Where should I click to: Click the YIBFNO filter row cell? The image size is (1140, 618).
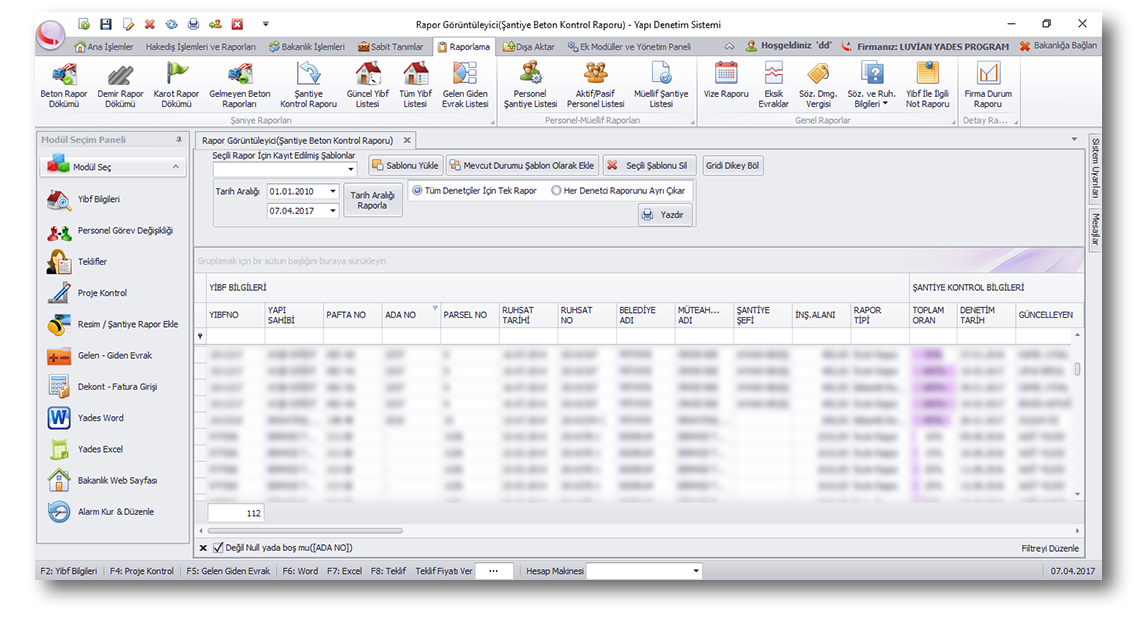click(x=235, y=337)
